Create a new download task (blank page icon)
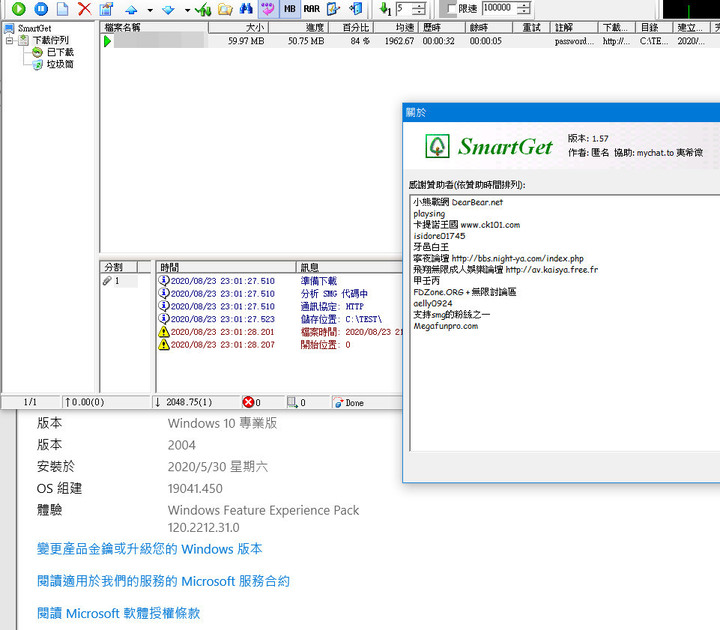The height and width of the screenshot is (630, 720). (62, 9)
